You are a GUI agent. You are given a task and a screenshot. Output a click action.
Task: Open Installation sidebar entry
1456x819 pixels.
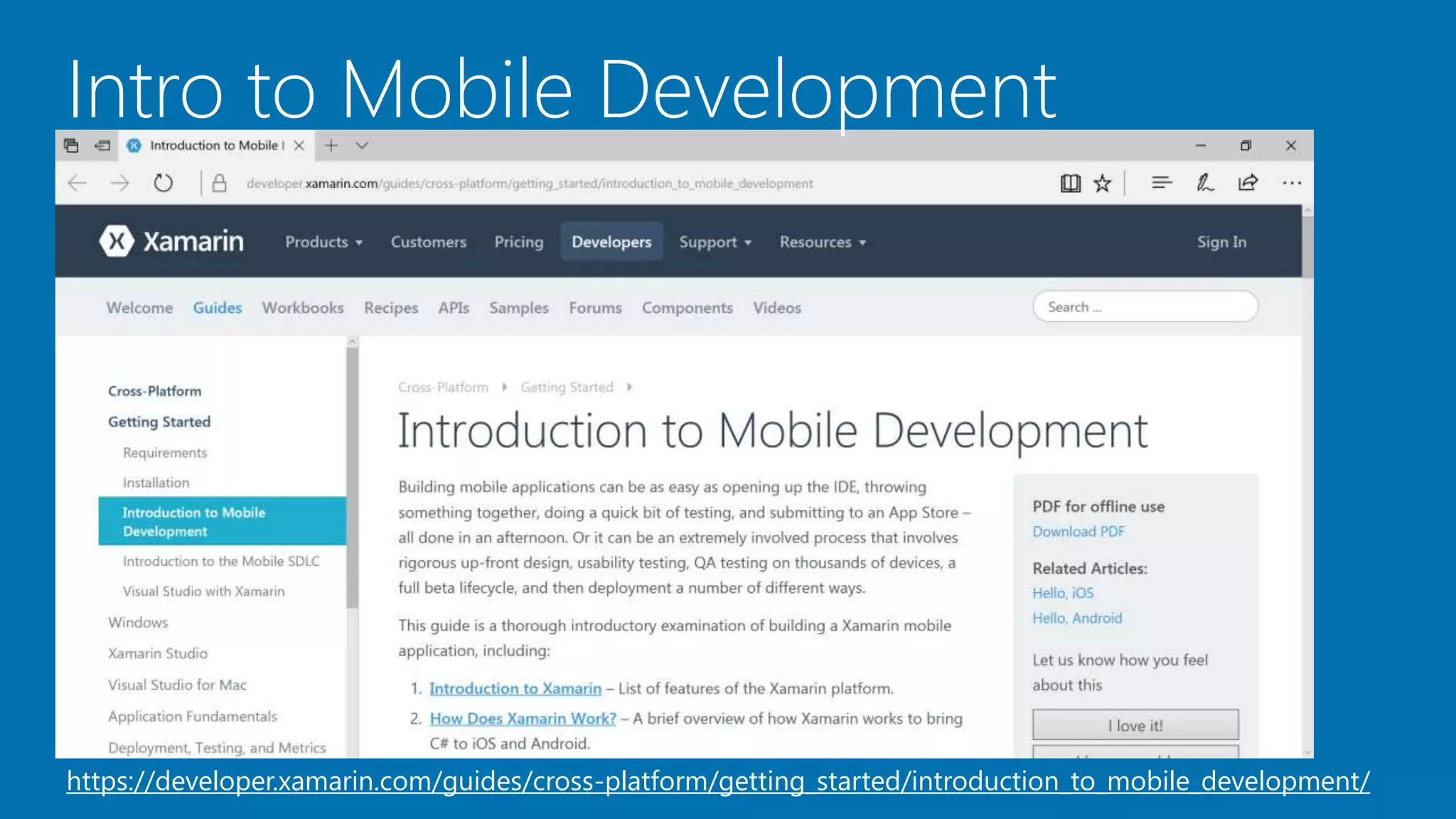pyautogui.click(x=156, y=483)
